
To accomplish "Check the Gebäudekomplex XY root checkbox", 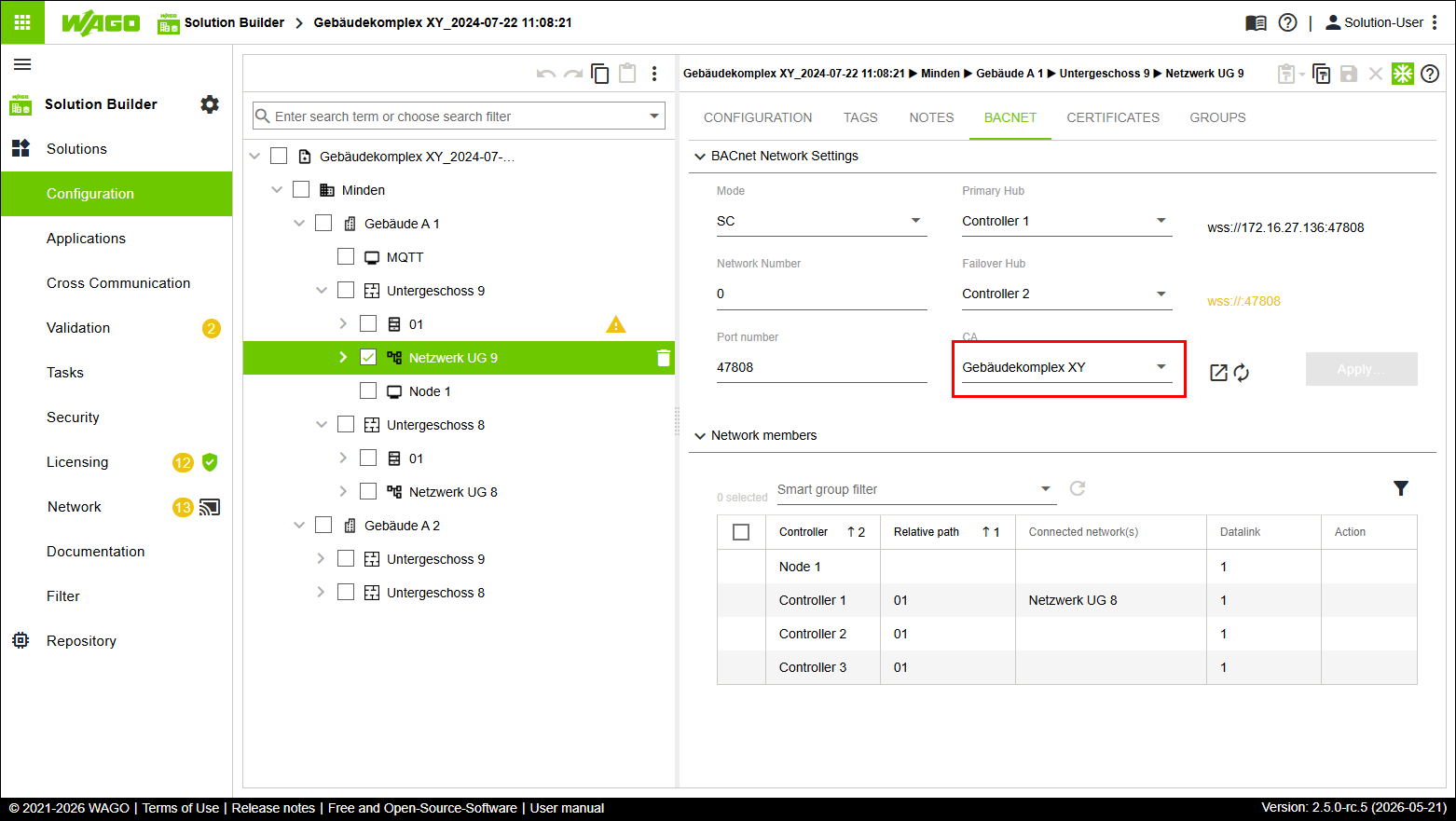I will pyautogui.click(x=279, y=157).
